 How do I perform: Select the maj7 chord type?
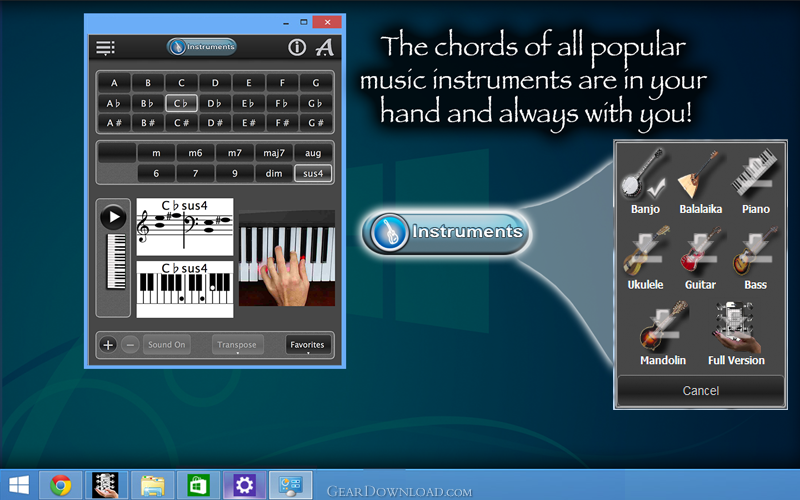pyautogui.click(x=274, y=153)
